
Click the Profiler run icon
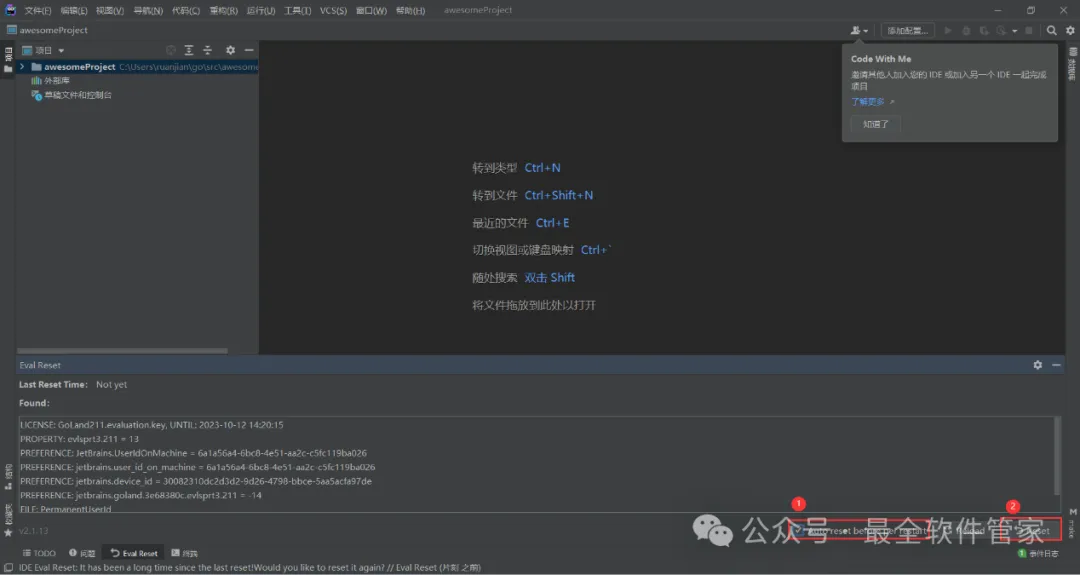[1001, 30]
